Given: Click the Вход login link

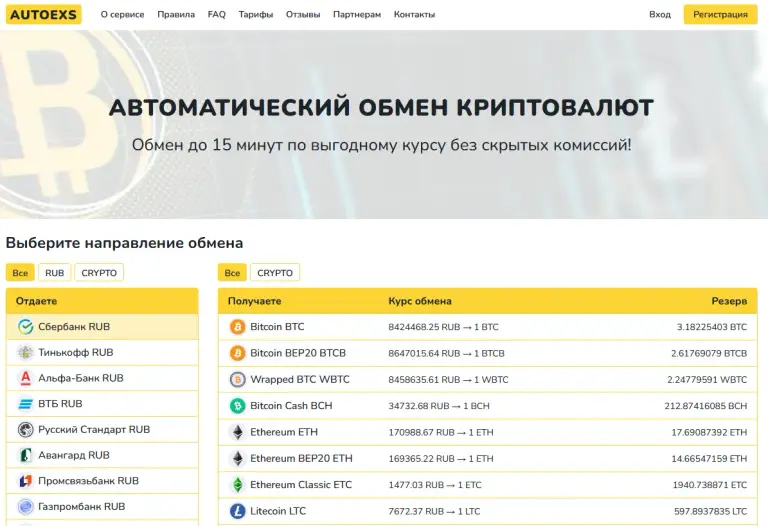Looking at the screenshot, I should [660, 15].
